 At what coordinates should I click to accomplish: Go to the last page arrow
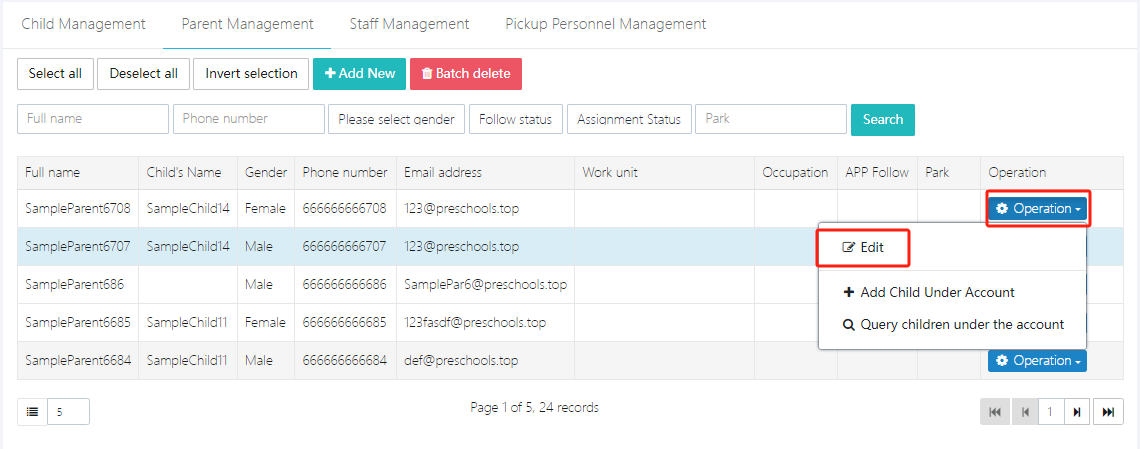click(x=1107, y=411)
